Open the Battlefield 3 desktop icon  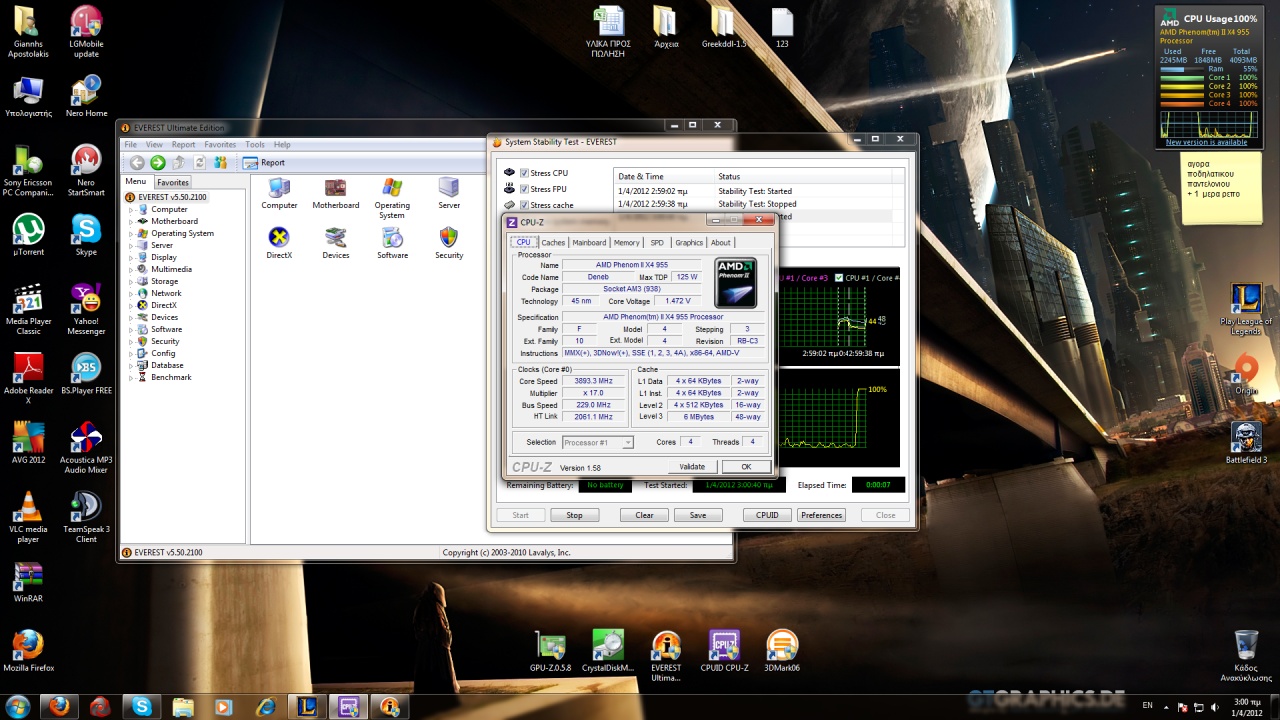click(x=1246, y=443)
